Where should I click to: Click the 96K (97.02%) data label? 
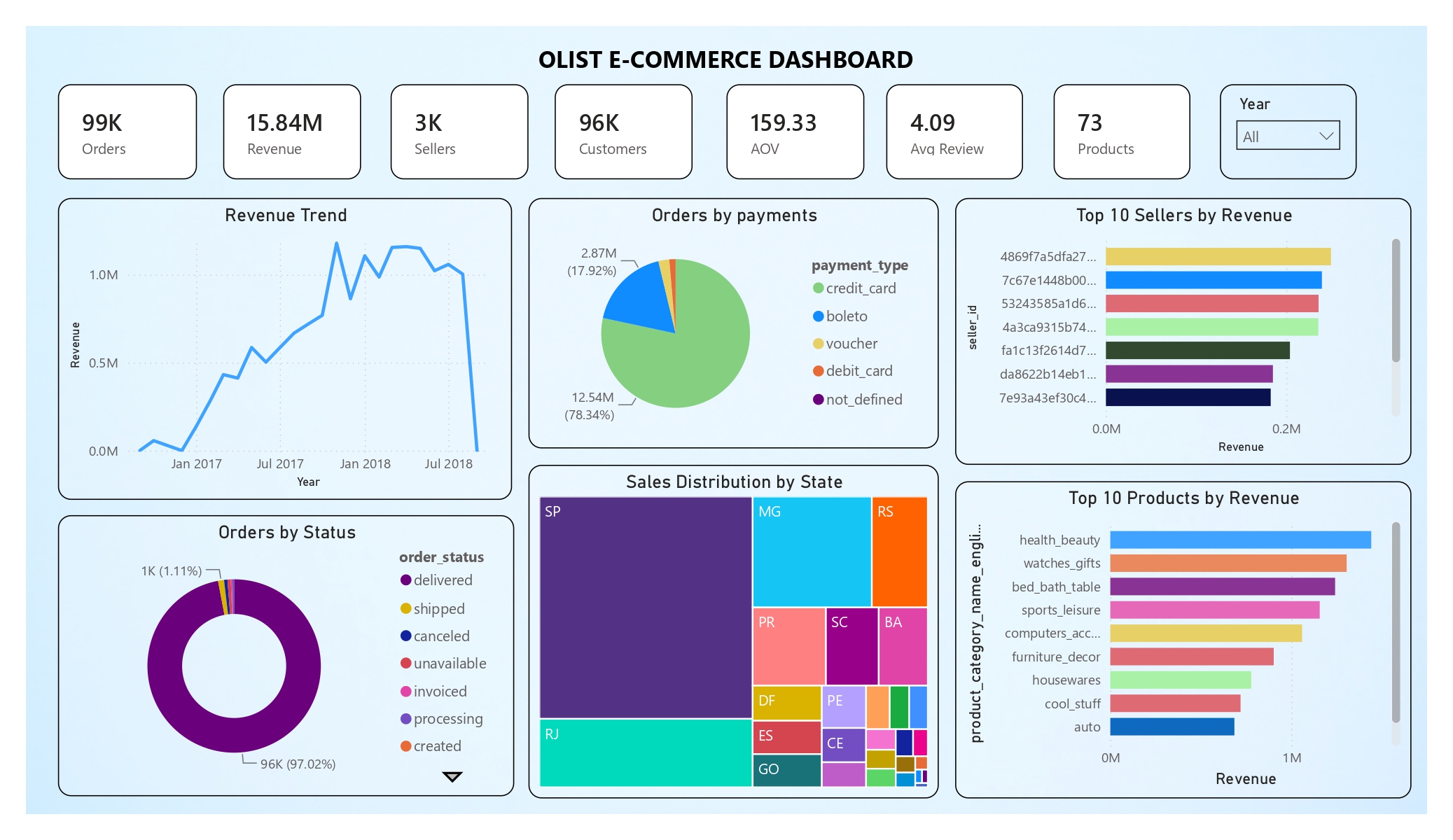click(x=298, y=764)
